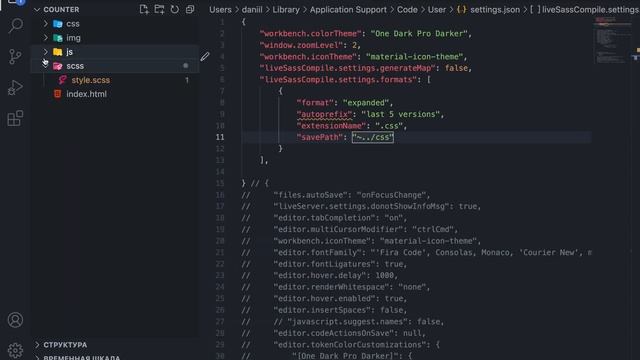Click the style.scss Sass file icon
This screenshot has height=360, width=640.
(62, 80)
